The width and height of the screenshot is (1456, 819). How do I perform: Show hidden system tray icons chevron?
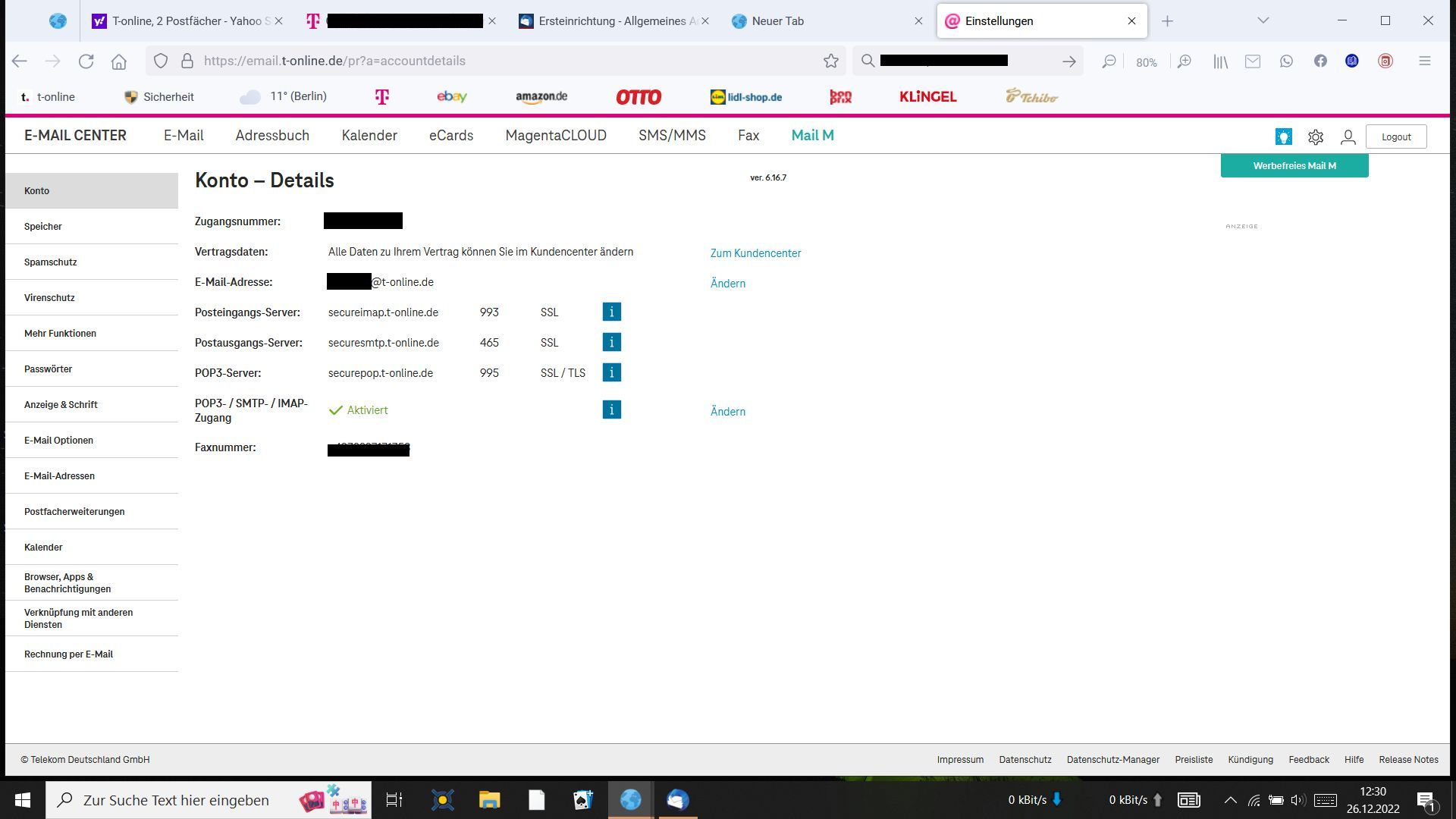[x=1230, y=800]
